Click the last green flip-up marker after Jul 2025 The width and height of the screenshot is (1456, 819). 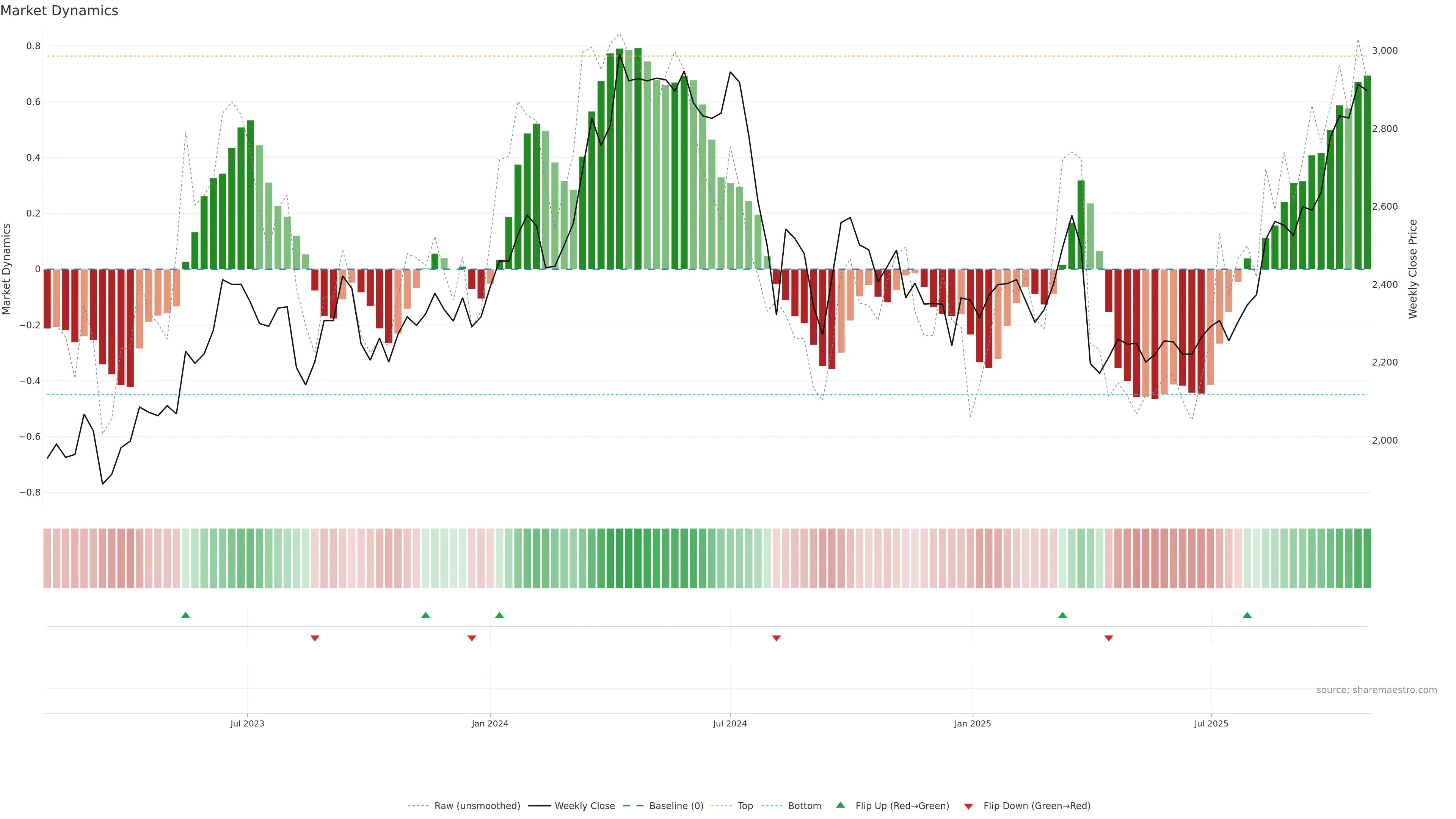pos(1247,615)
